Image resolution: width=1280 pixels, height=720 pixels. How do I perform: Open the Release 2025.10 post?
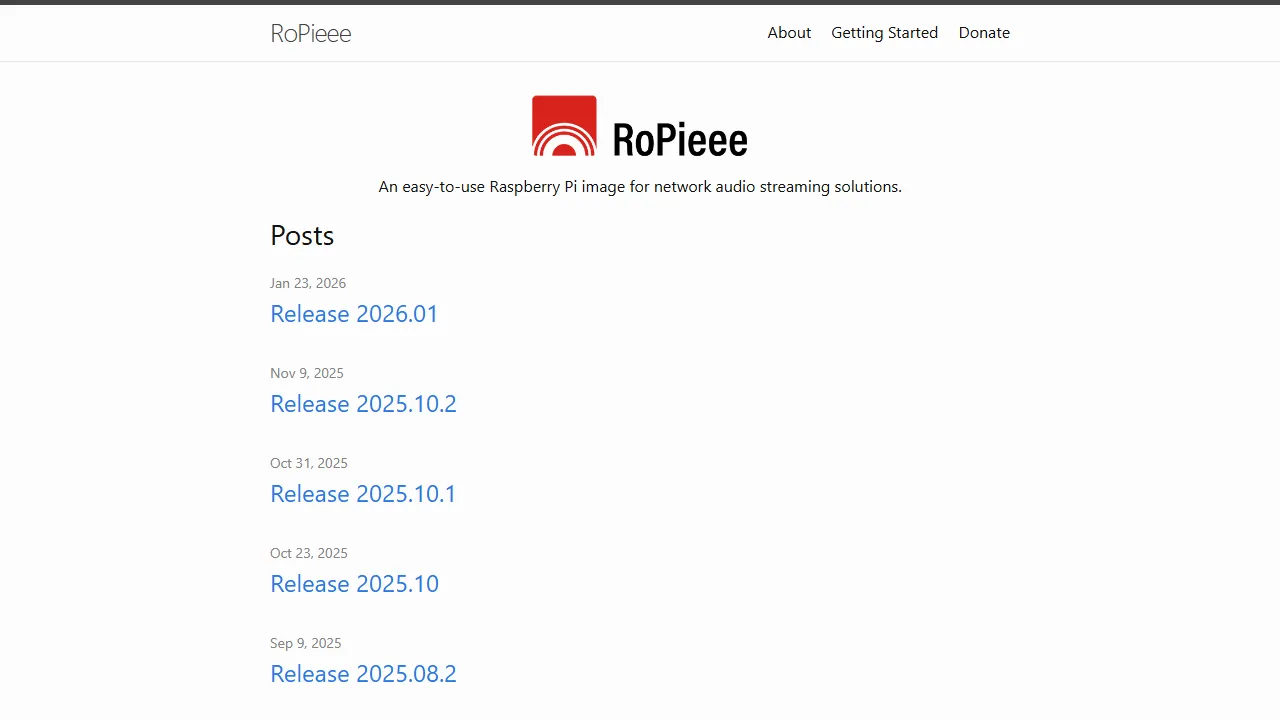(x=354, y=583)
